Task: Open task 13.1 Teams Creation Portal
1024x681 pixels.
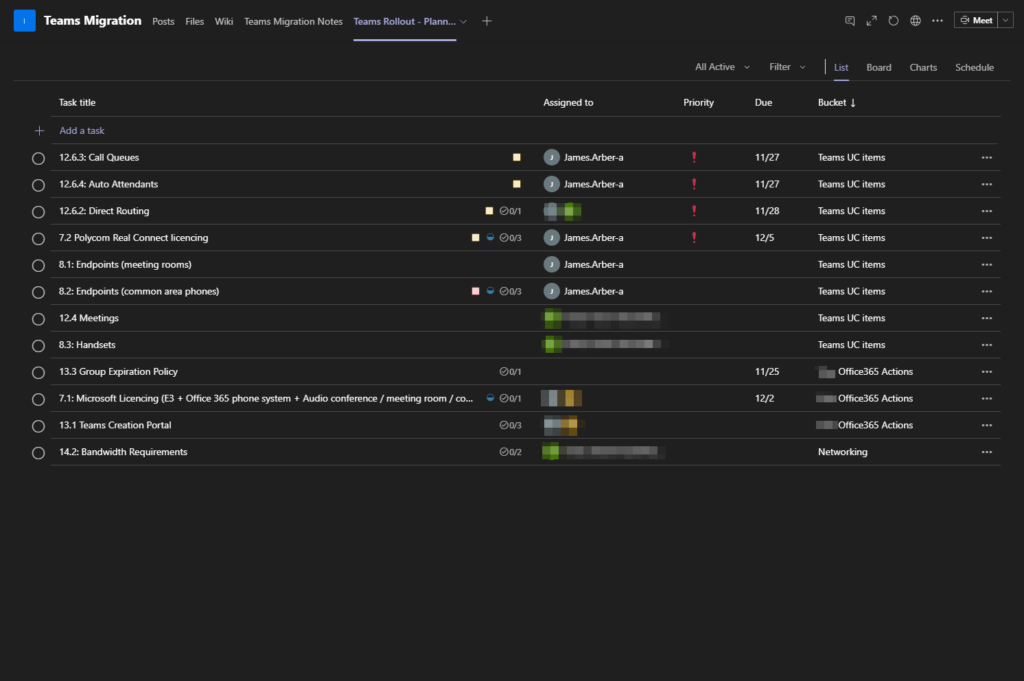Action: [115, 425]
